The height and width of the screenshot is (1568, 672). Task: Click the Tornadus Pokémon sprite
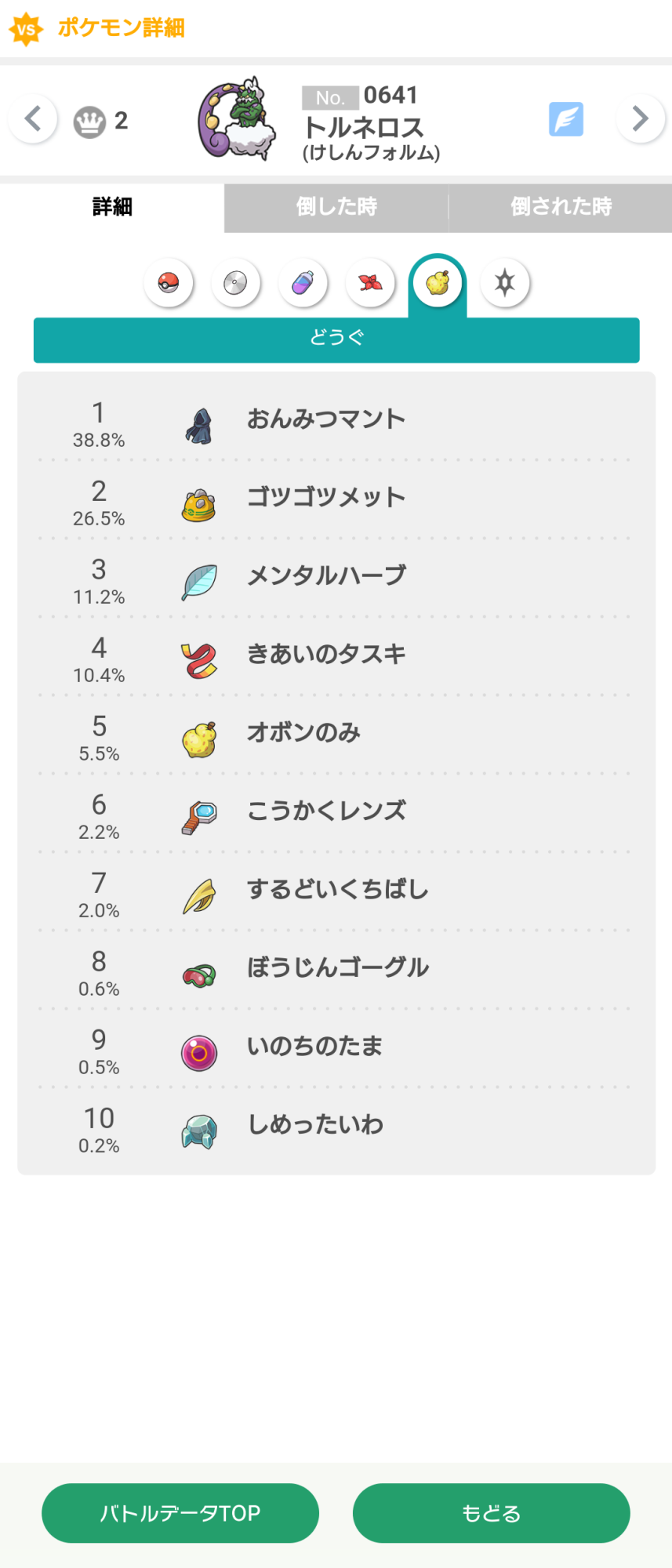(x=237, y=119)
